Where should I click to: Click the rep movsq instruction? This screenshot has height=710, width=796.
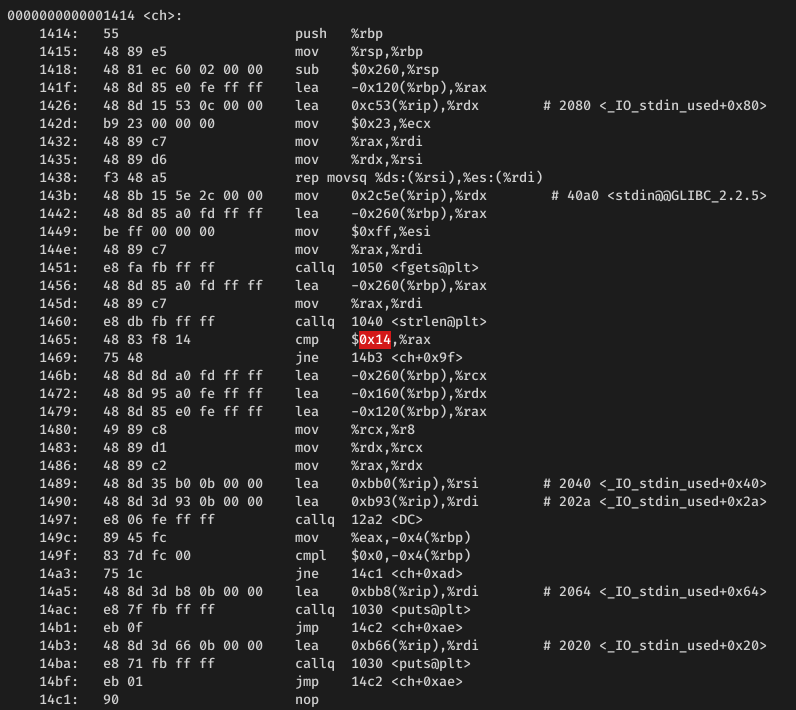click(x=419, y=178)
